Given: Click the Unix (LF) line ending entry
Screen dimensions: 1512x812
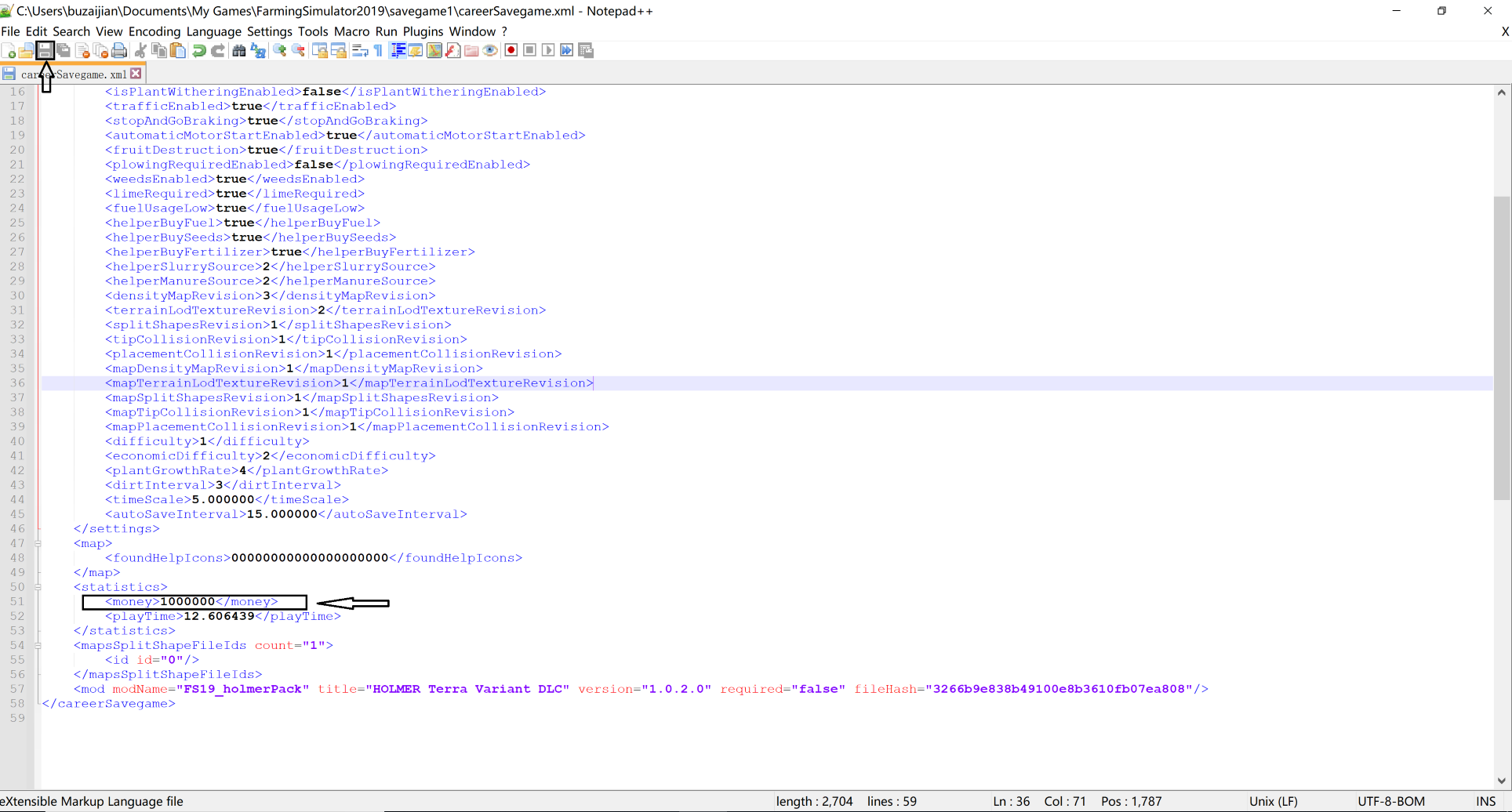Looking at the screenshot, I should (1274, 801).
